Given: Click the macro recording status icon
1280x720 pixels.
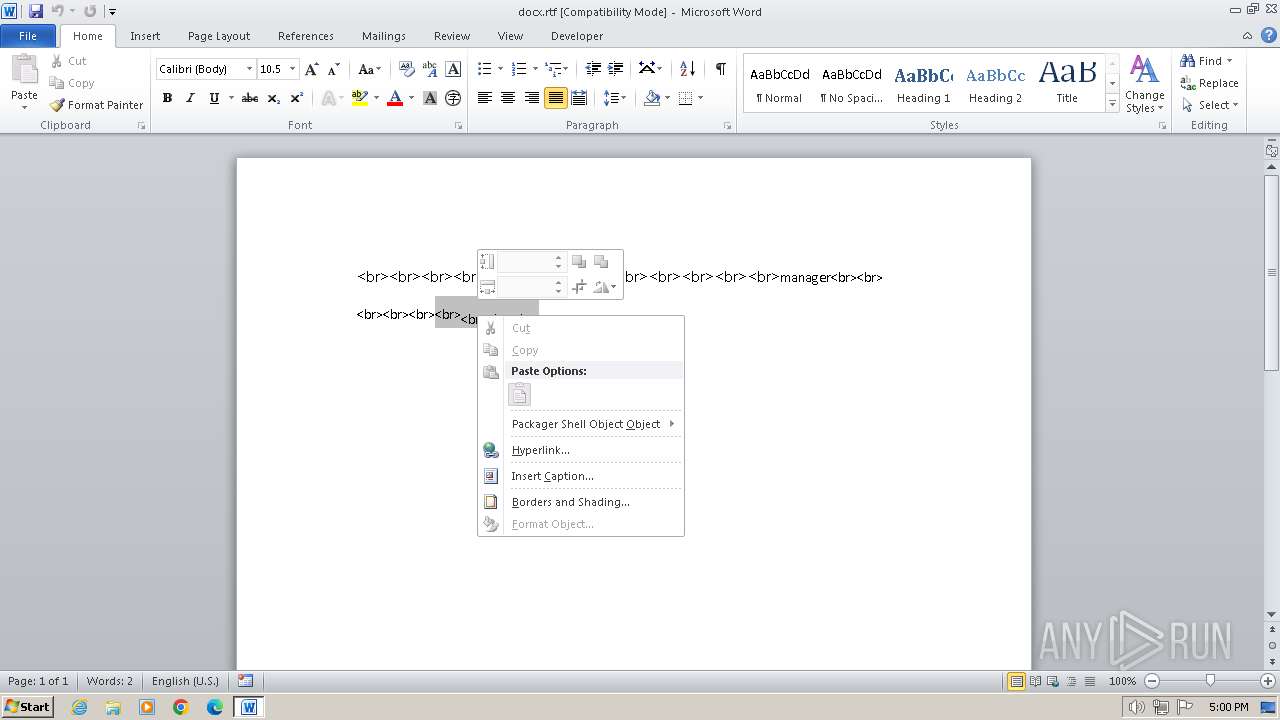Looking at the screenshot, I should tap(245, 681).
